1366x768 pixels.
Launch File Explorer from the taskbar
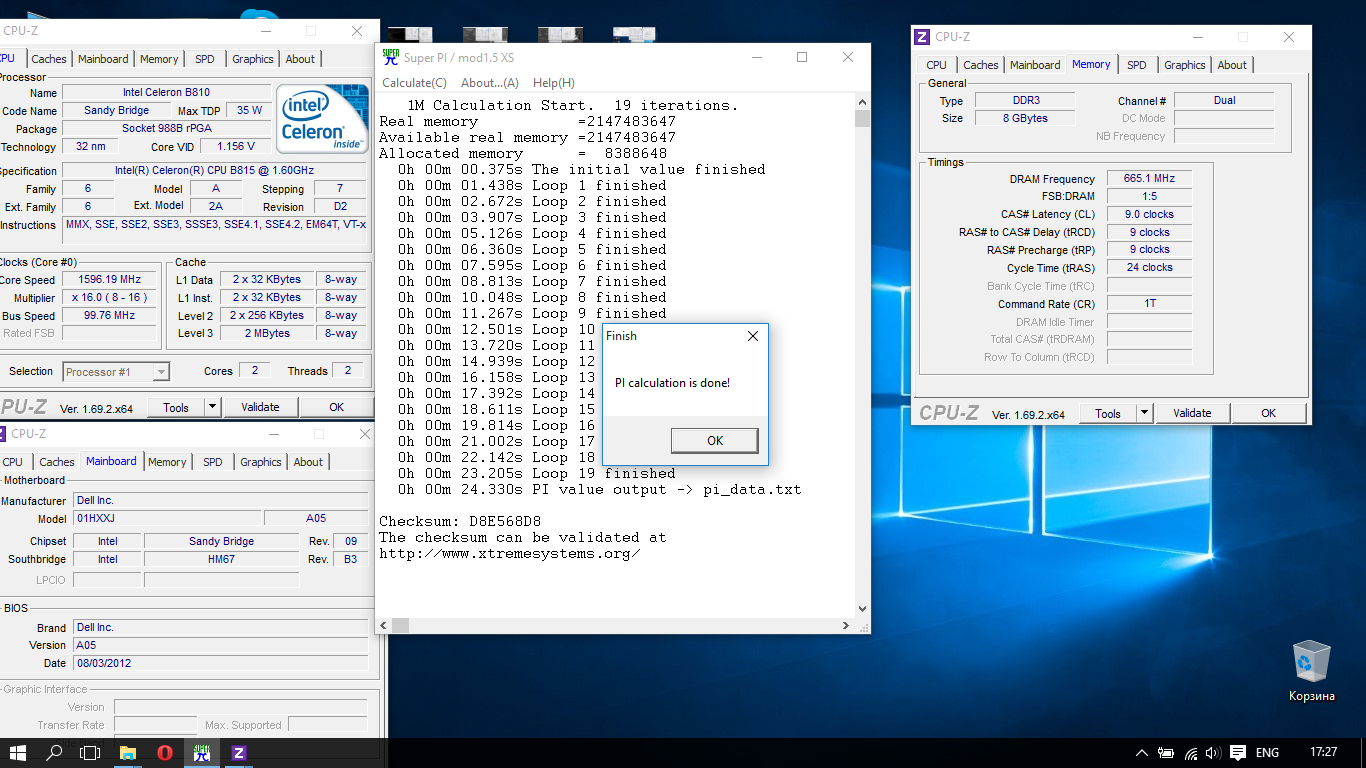pyautogui.click(x=128, y=752)
